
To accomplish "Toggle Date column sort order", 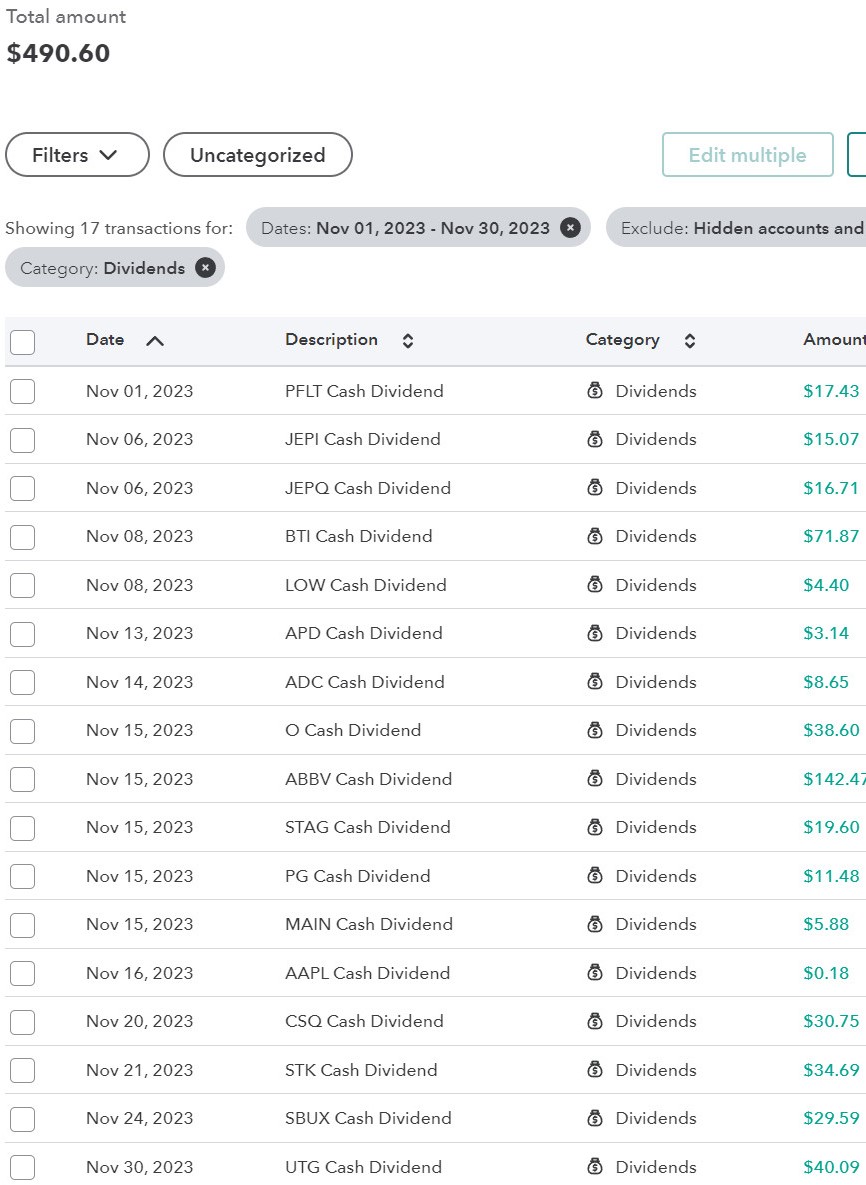I will tap(154, 341).
